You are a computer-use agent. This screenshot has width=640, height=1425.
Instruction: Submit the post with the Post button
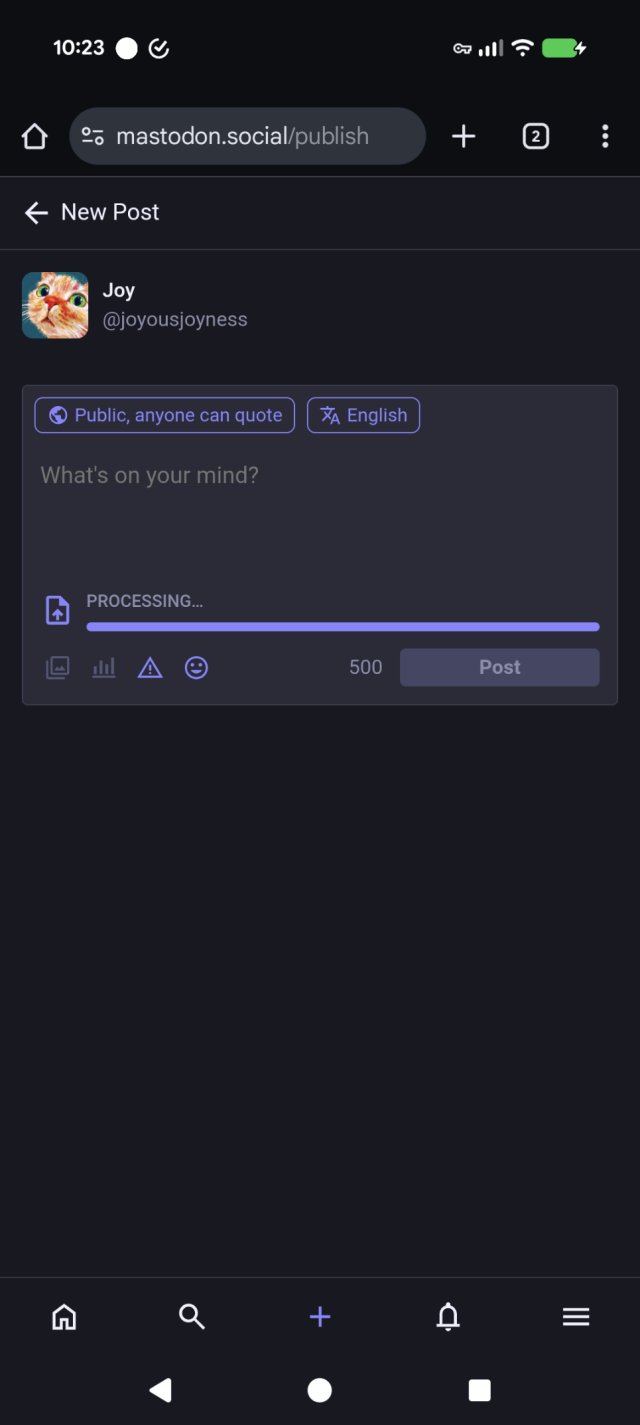pyautogui.click(x=499, y=667)
